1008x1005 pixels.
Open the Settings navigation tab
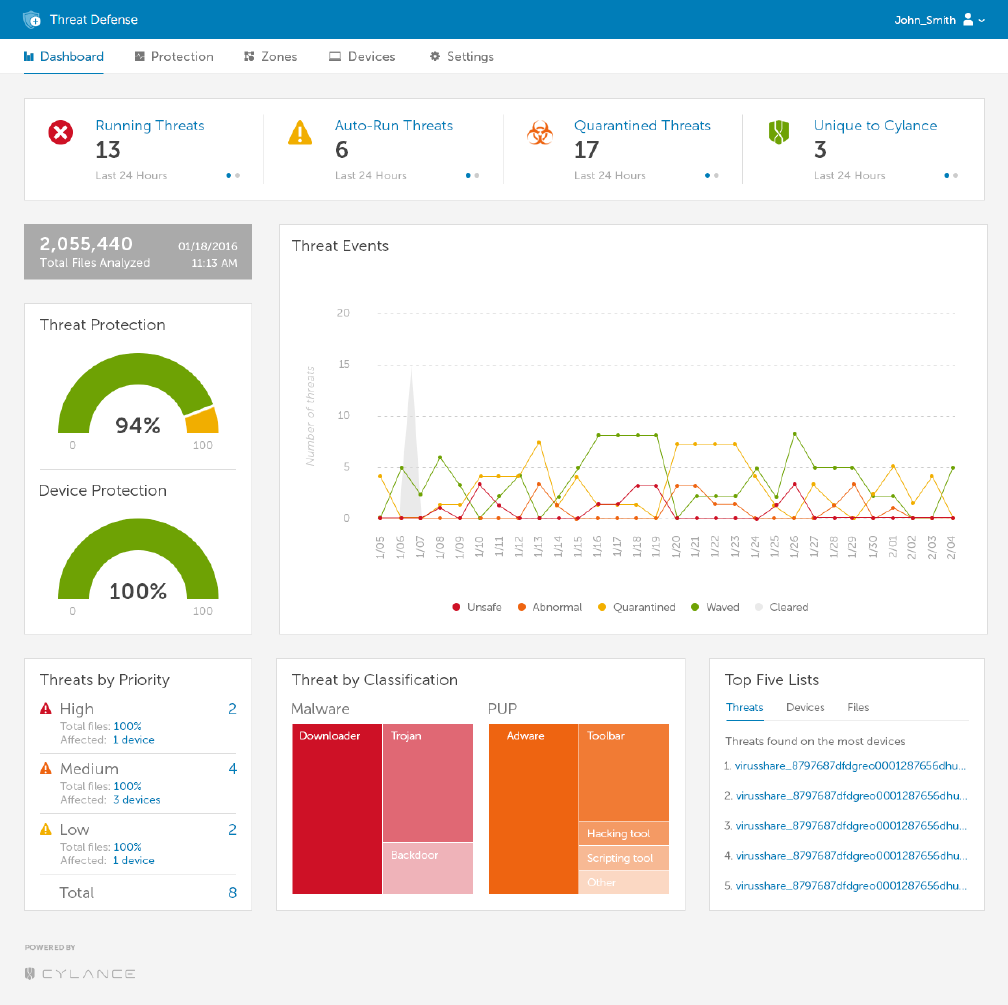tap(462, 57)
